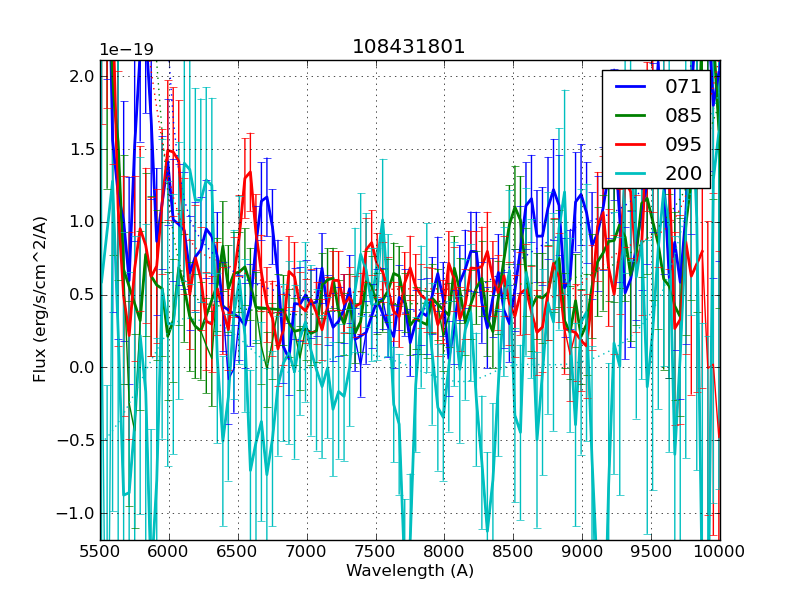Image resolution: width=800 pixels, height=600 pixels.
Task: Click the 1e-19 exponent label
Action: point(126,50)
